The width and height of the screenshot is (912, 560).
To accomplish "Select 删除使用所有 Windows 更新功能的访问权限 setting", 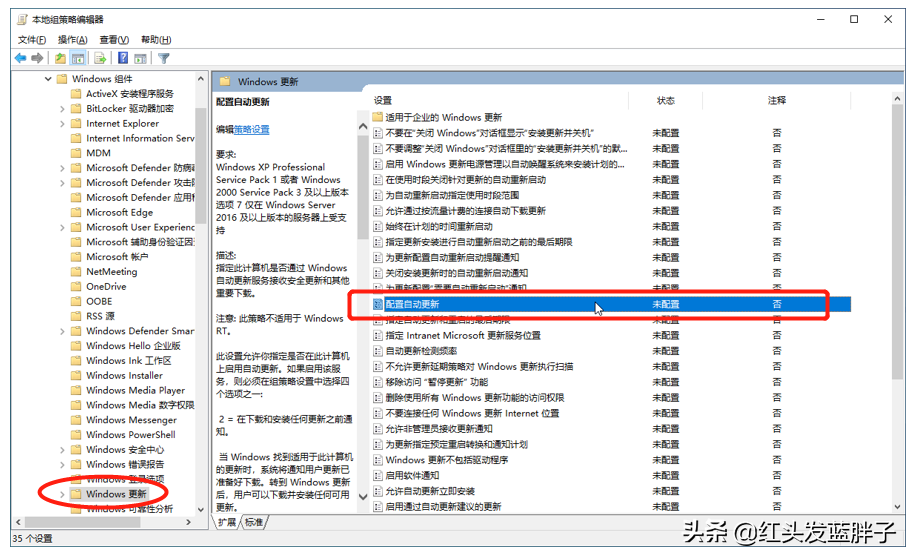I will coord(475,398).
